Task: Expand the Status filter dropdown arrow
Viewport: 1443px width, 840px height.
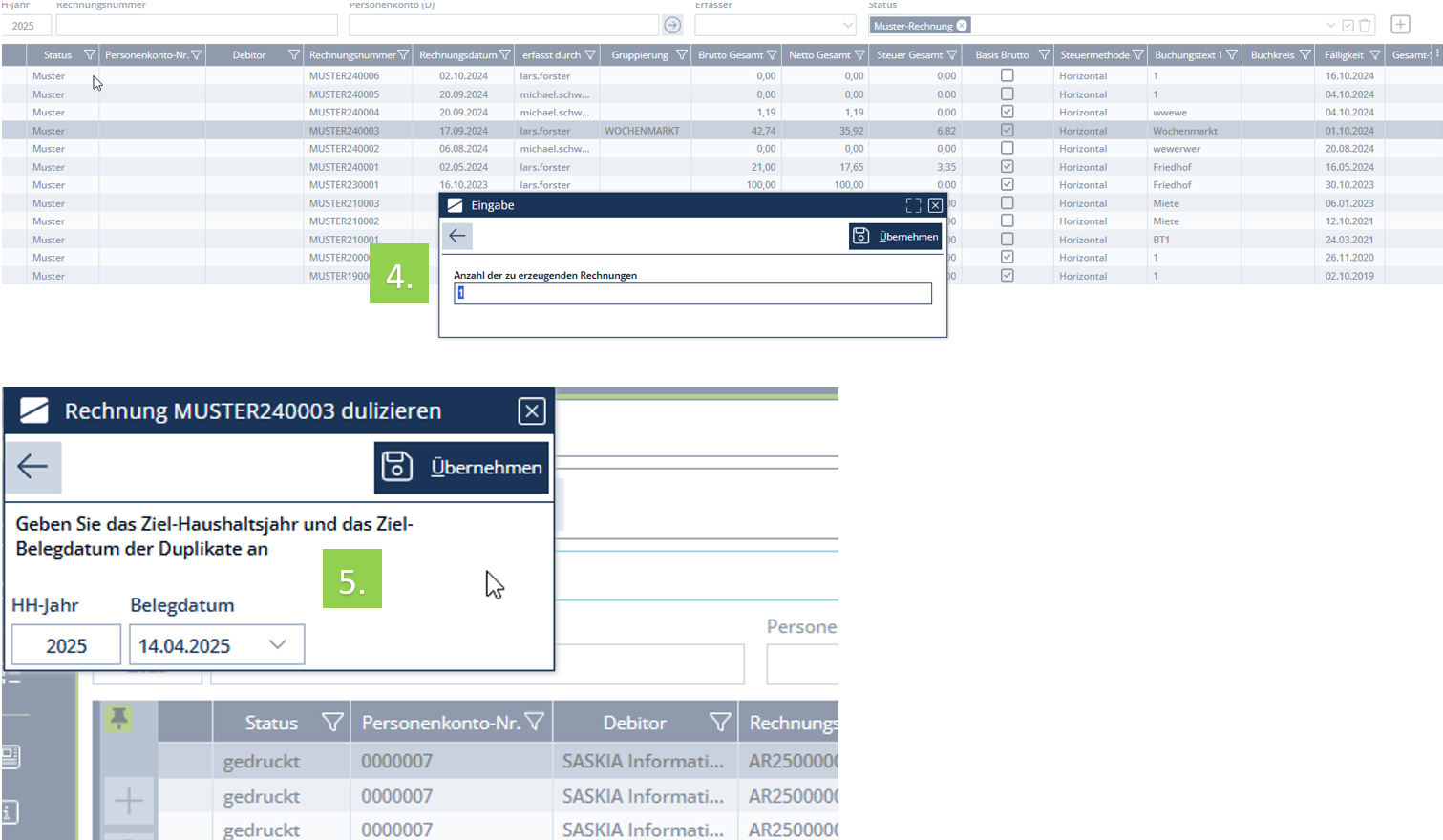Action: click(1330, 26)
